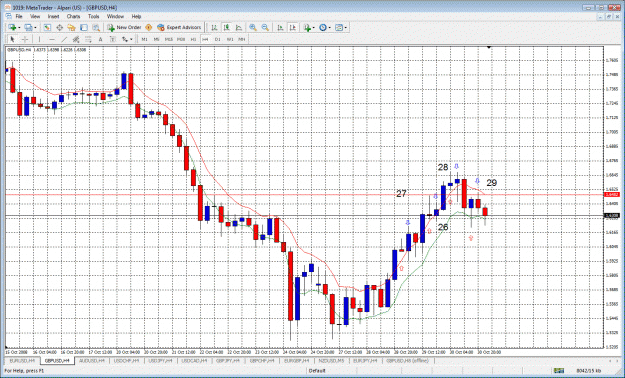The height and width of the screenshot is (378, 625).
Task: Open the Indicators list icon
Action: click(x=307, y=28)
